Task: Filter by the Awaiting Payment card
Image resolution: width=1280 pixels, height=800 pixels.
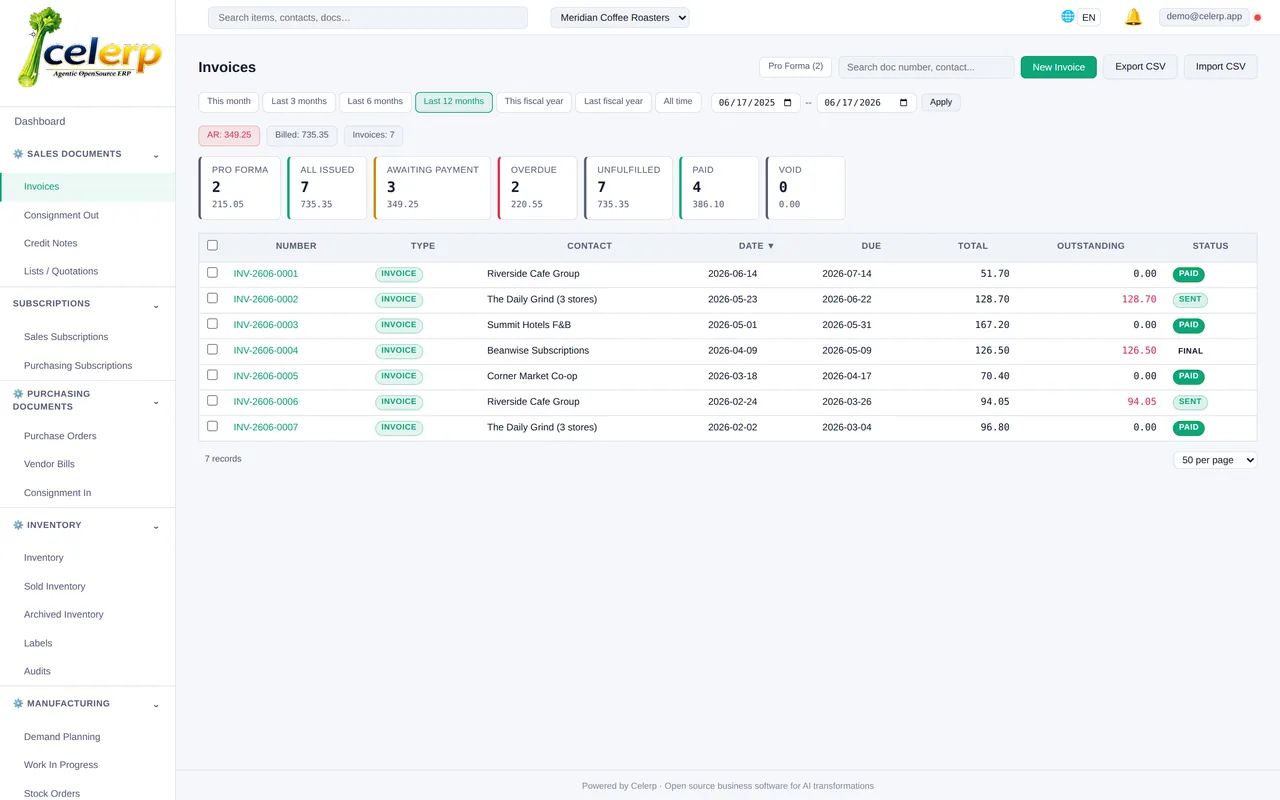Action: click(x=432, y=188)
